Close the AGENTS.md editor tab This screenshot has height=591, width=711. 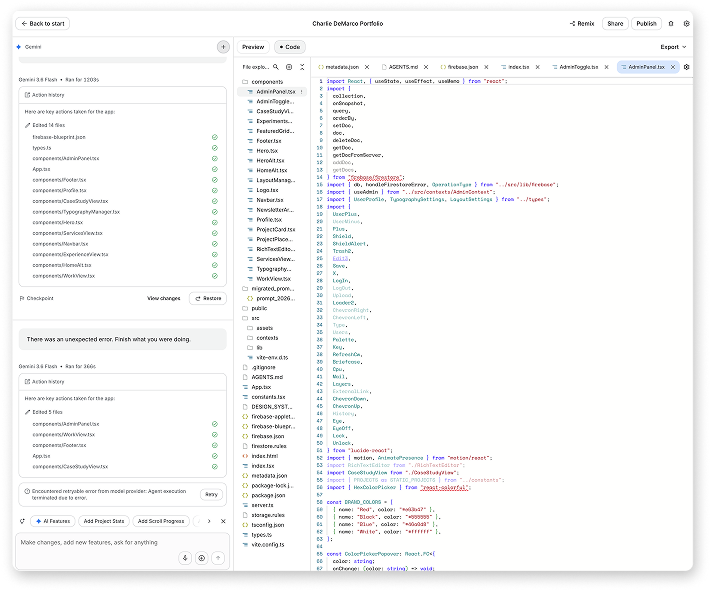[426, 67]
